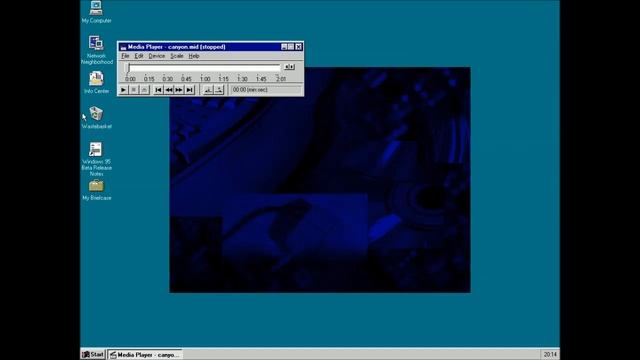Click the scroll backward arrow beside the trackbar
640x360 pixels.
coord(287,67)
